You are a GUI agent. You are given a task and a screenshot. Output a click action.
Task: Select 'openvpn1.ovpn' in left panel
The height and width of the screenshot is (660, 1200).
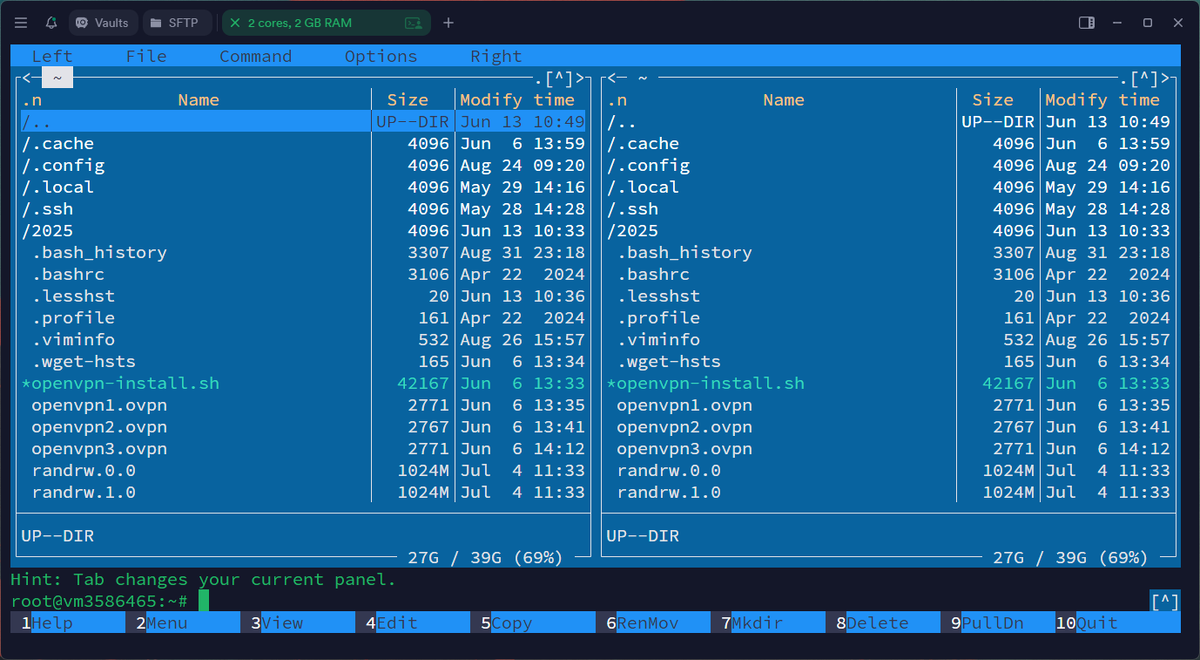pos(303,406)
